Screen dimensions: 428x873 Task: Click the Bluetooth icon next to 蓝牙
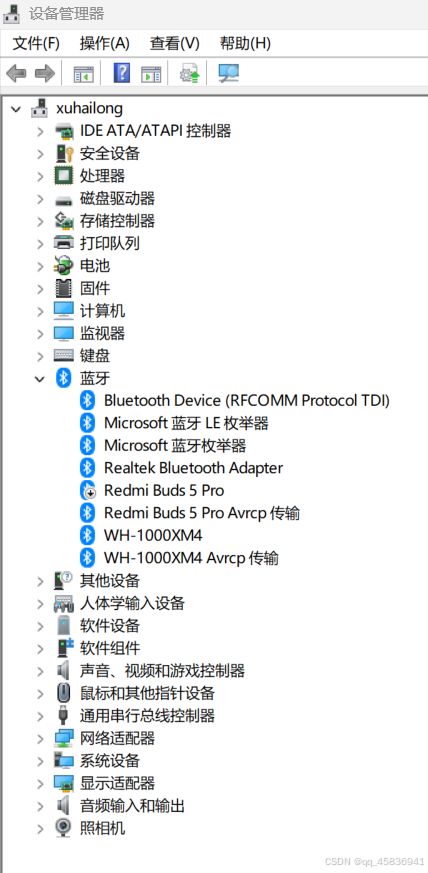[64, 379]
